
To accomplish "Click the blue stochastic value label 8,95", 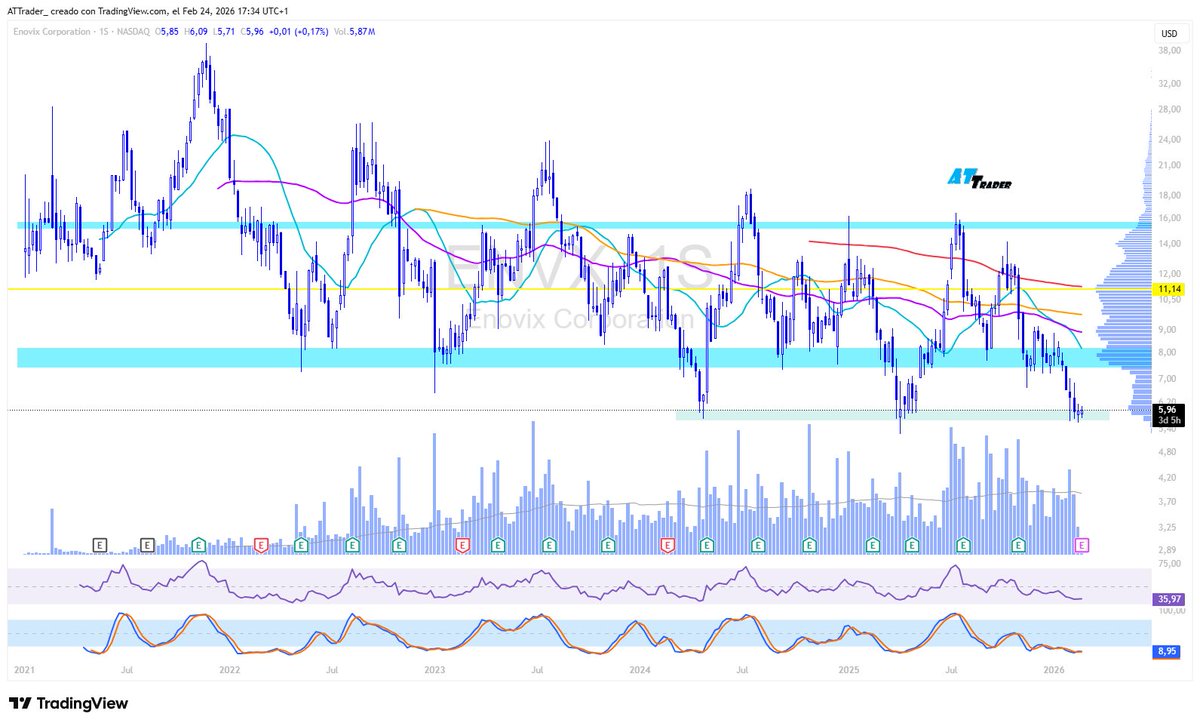I will click(1164, 651).
